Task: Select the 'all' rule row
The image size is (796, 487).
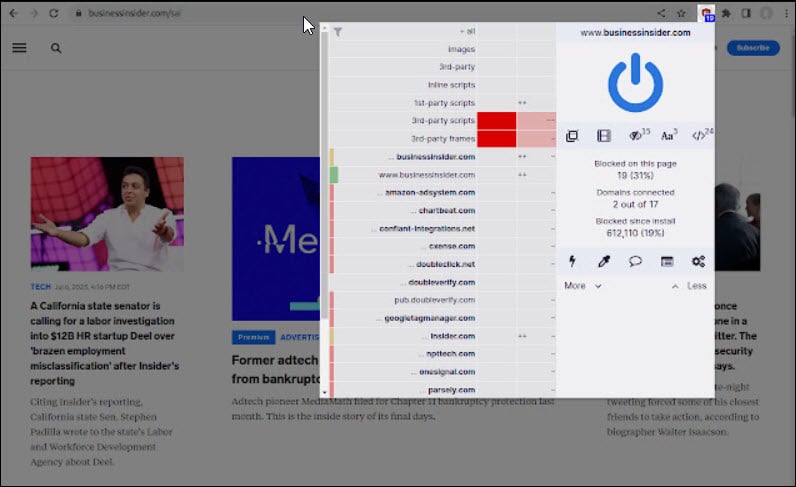Action: (442, 31)
